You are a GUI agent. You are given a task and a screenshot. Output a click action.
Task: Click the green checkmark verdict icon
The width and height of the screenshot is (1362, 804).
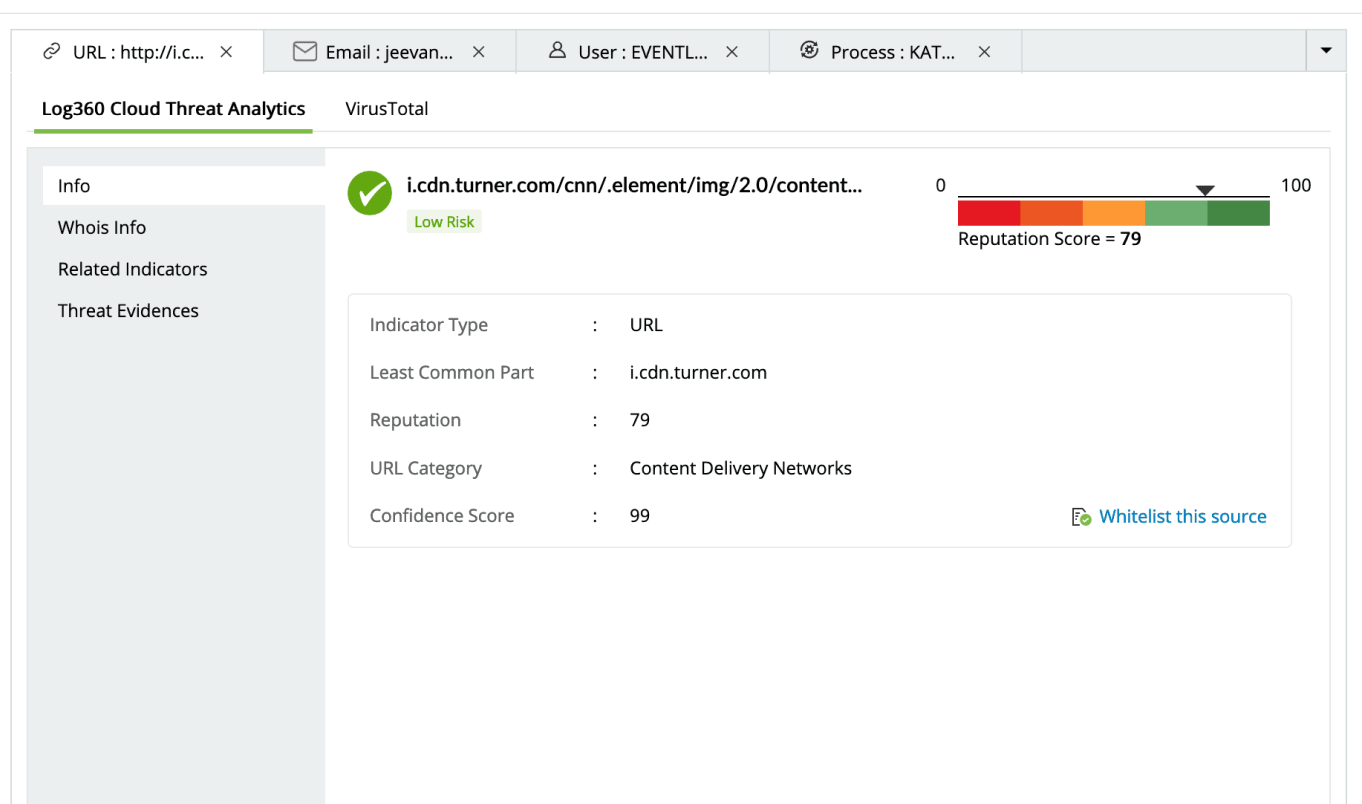[369, 193]
